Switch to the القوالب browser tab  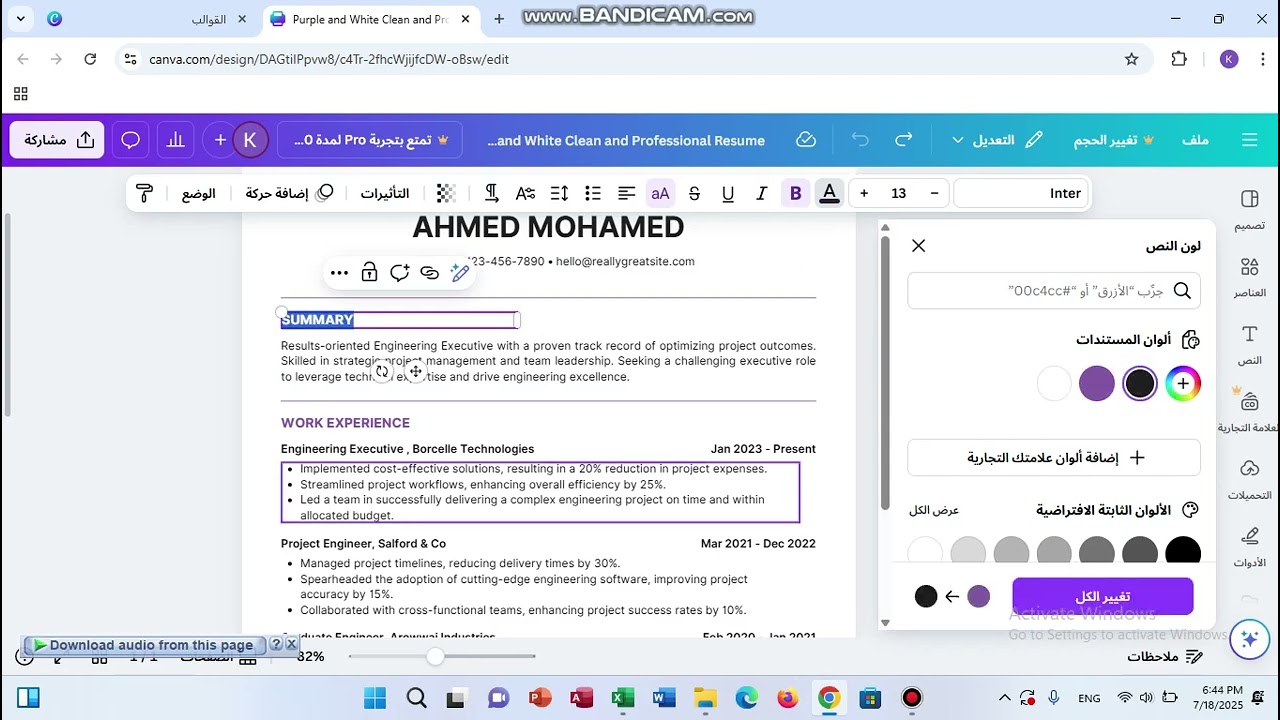pyautogui.click(x=208, y=19)
